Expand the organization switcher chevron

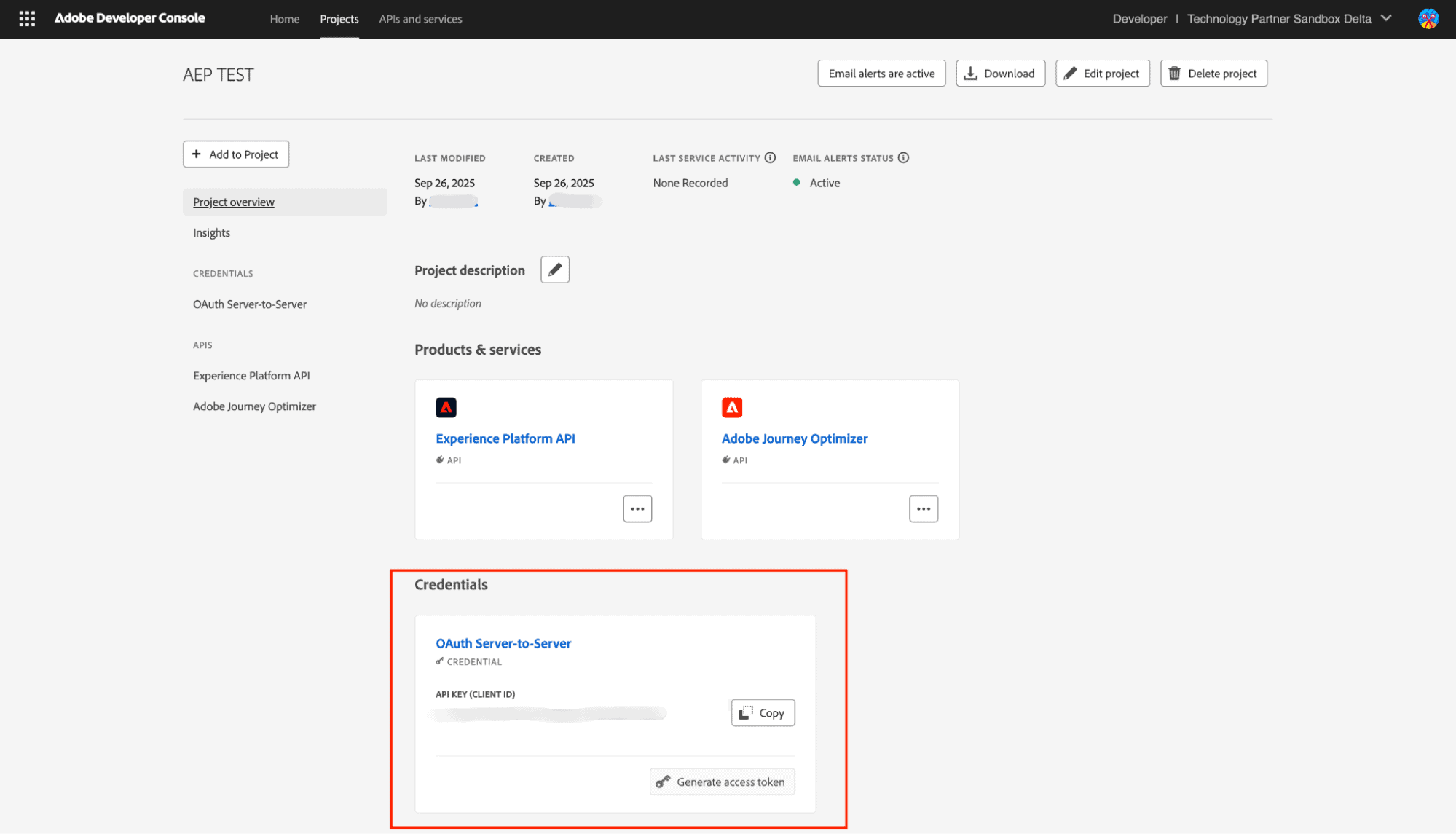pyautogui.click(x=1386, y=19)
